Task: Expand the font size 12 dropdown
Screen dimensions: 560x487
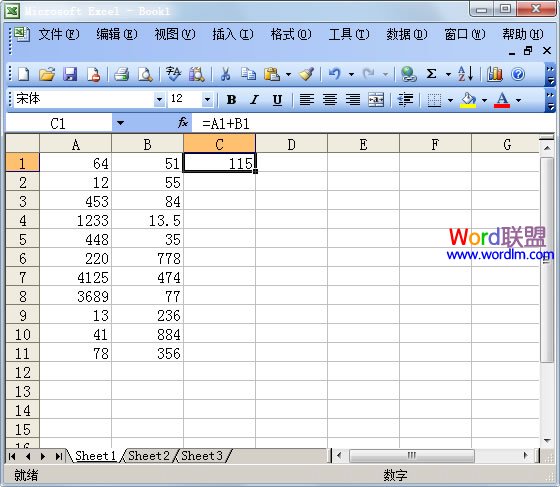Action: click(207, 100)
